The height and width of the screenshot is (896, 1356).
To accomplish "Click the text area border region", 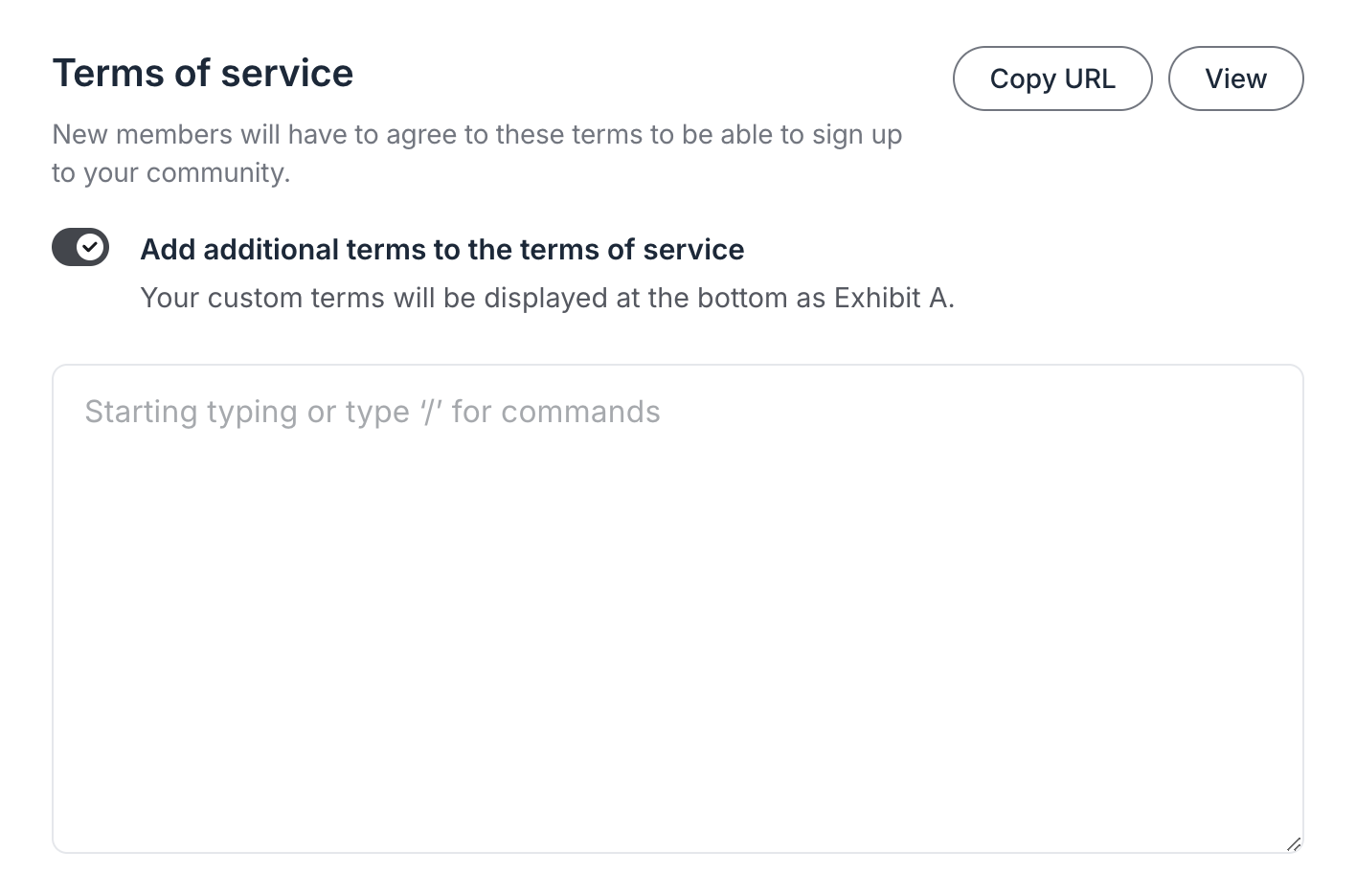I will pyautogui.click(x=678, y=366).
